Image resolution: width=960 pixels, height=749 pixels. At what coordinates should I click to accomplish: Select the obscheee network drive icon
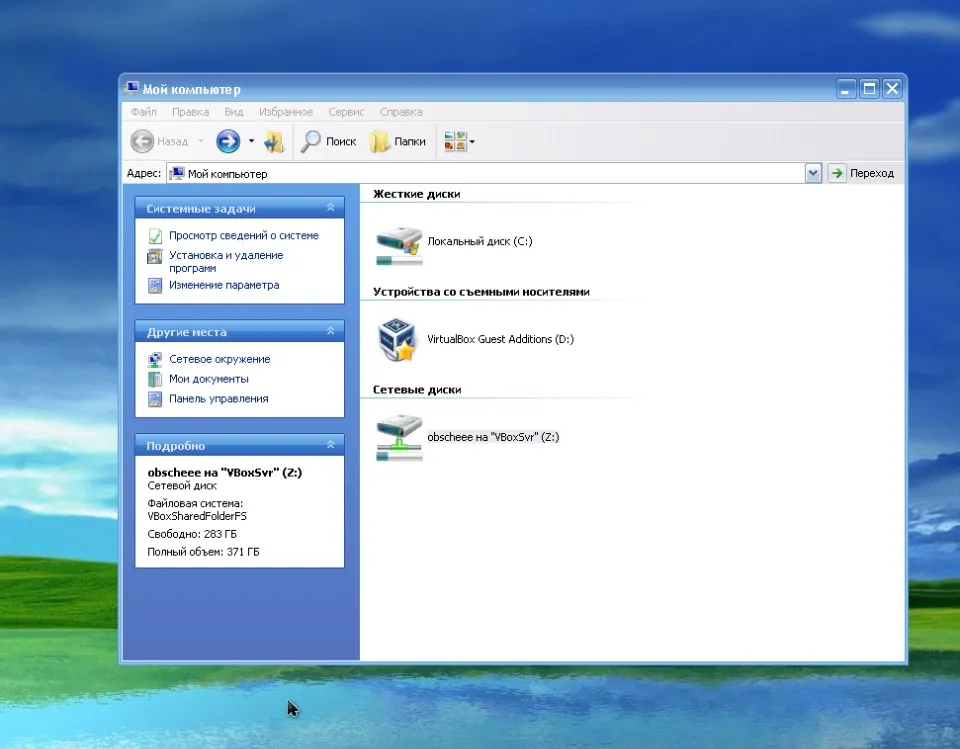coord(399,437)
